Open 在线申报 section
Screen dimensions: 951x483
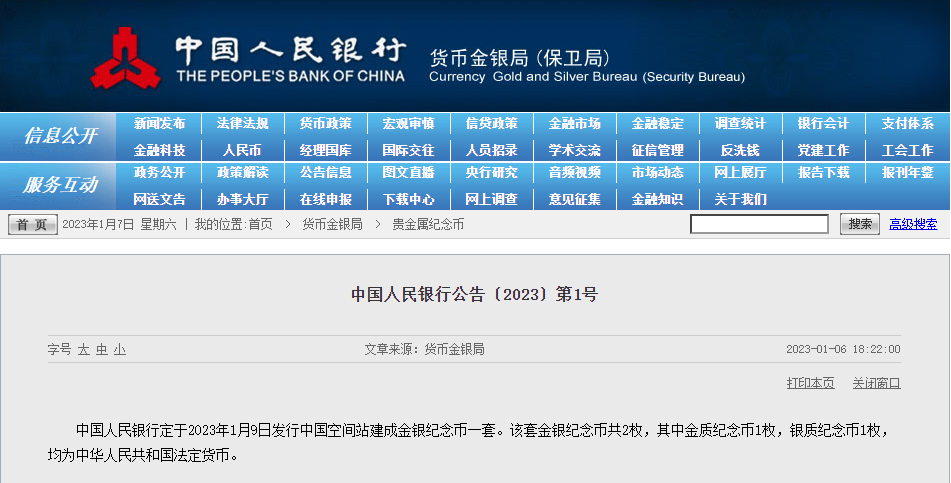tap(325, 199)
